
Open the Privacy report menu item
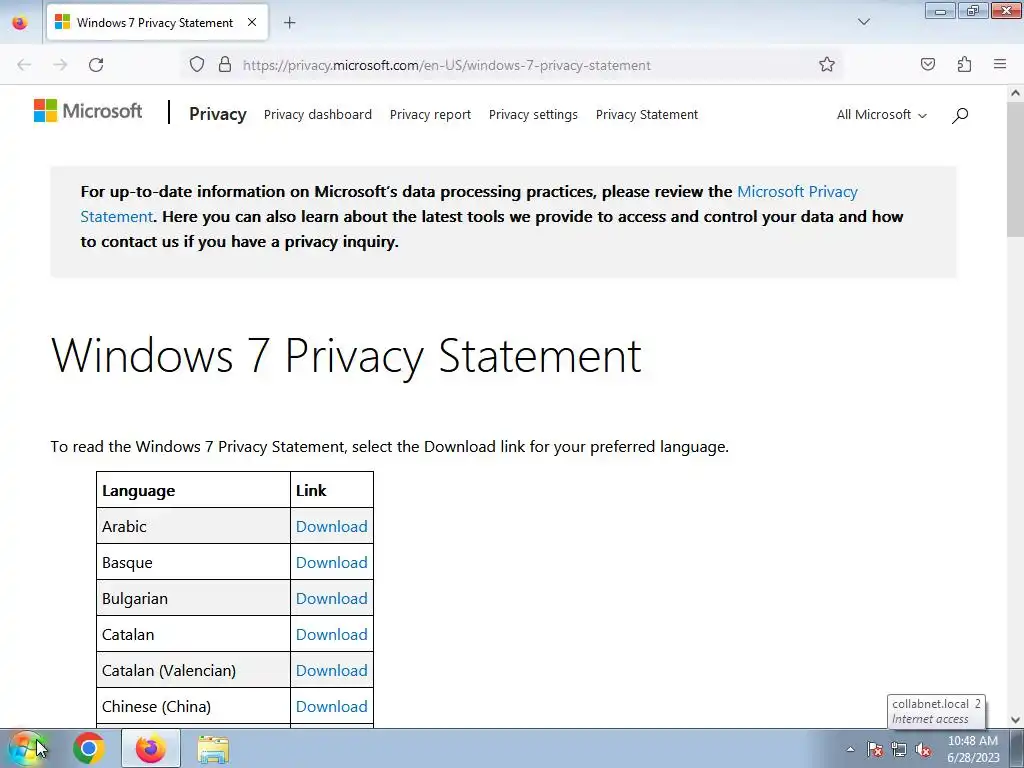pos(430,115)
